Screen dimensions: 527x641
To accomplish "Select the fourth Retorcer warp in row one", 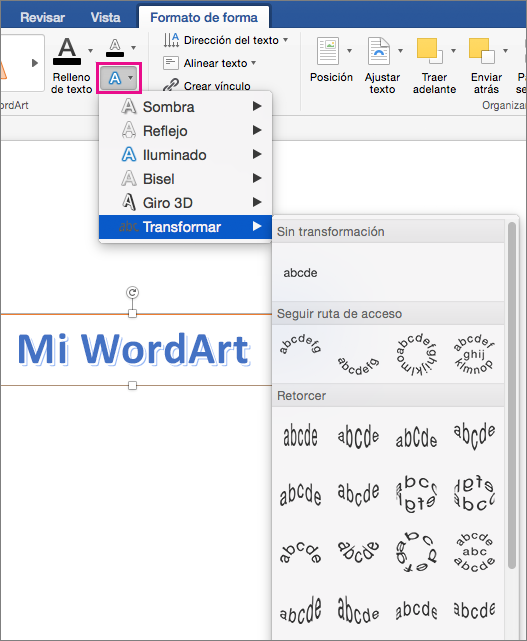I will pyautogui.click(x=474, y=436).
